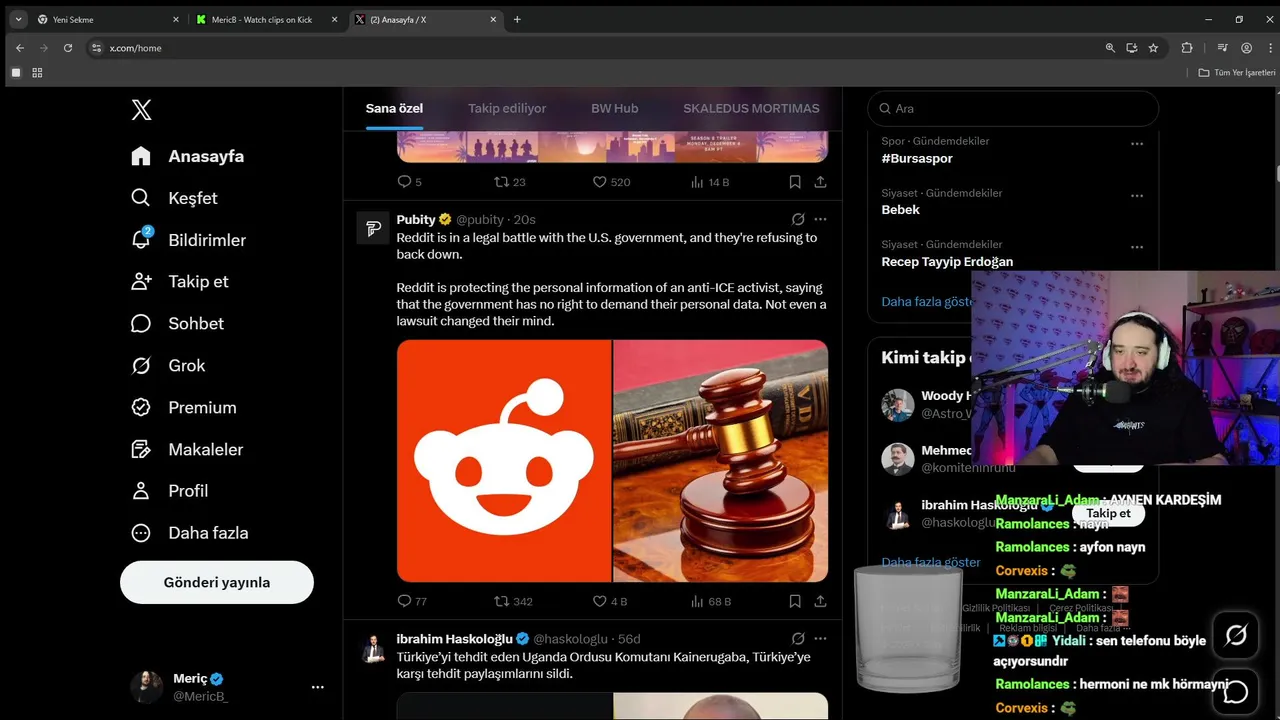Open Bebek trending topic
Image resolution: width=1280 pixels, height=720 pixels.
tap(900, 209)
